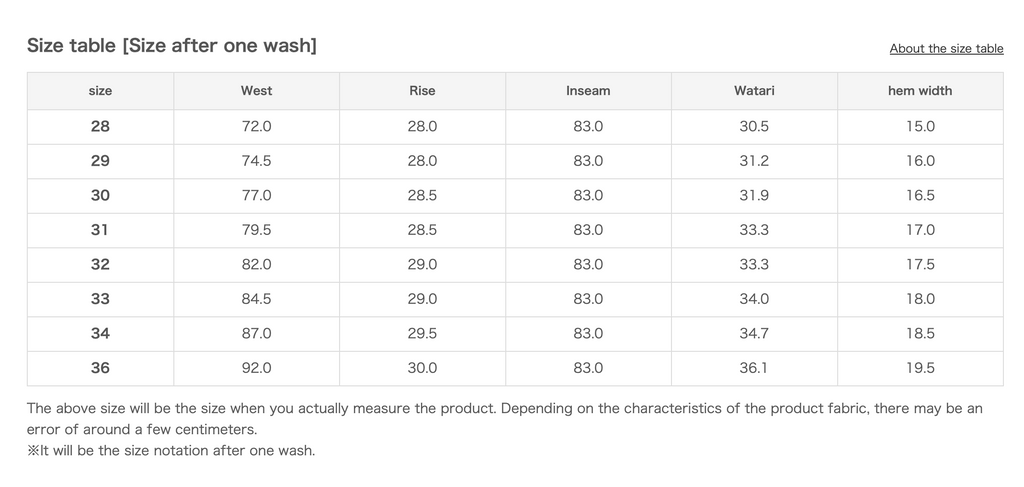
Task: Click the 'Inseam' column header
Action: click(x=588, y=91)
